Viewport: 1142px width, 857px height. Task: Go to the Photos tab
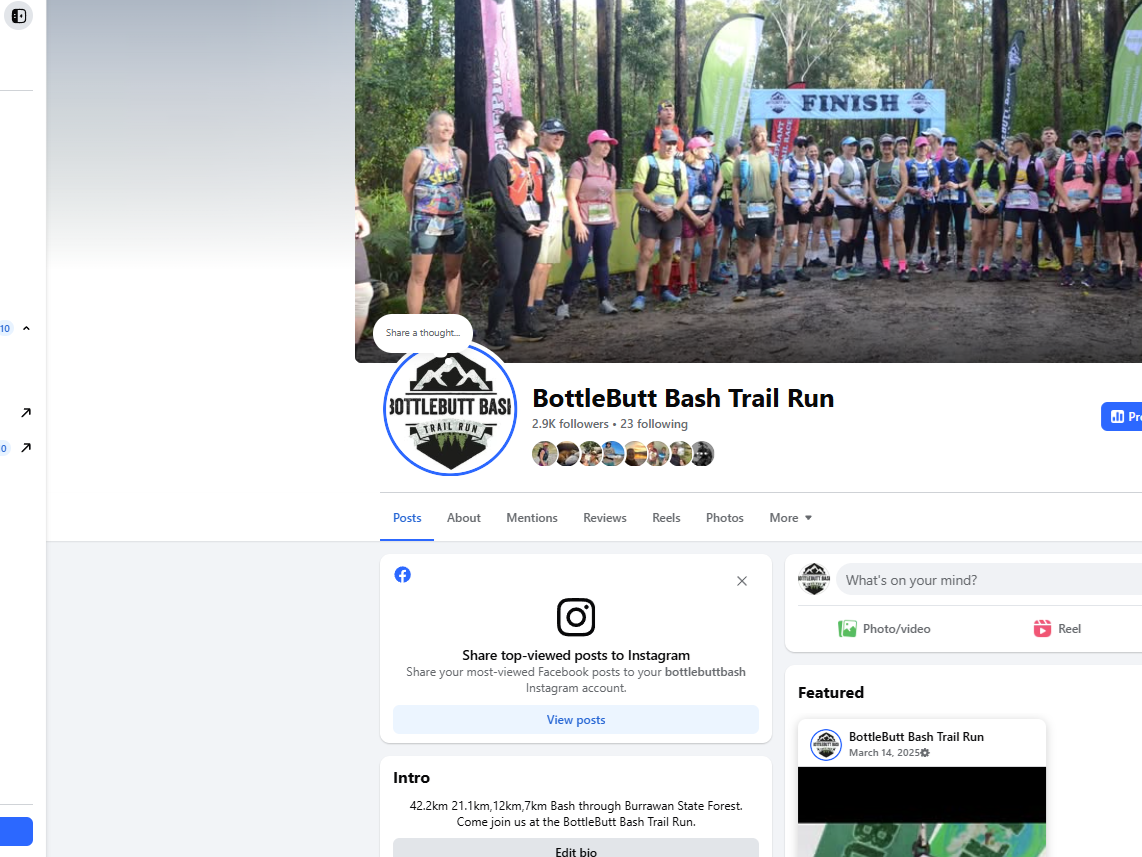click(x=725, y=518)
